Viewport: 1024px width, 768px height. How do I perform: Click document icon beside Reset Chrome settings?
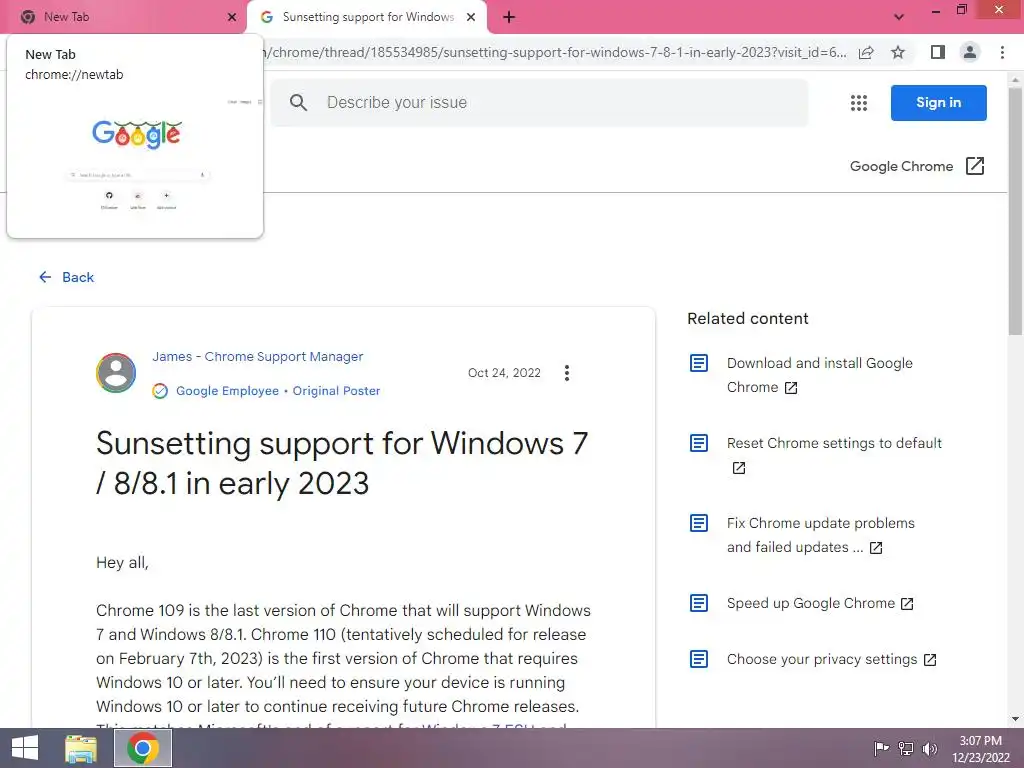699,443
